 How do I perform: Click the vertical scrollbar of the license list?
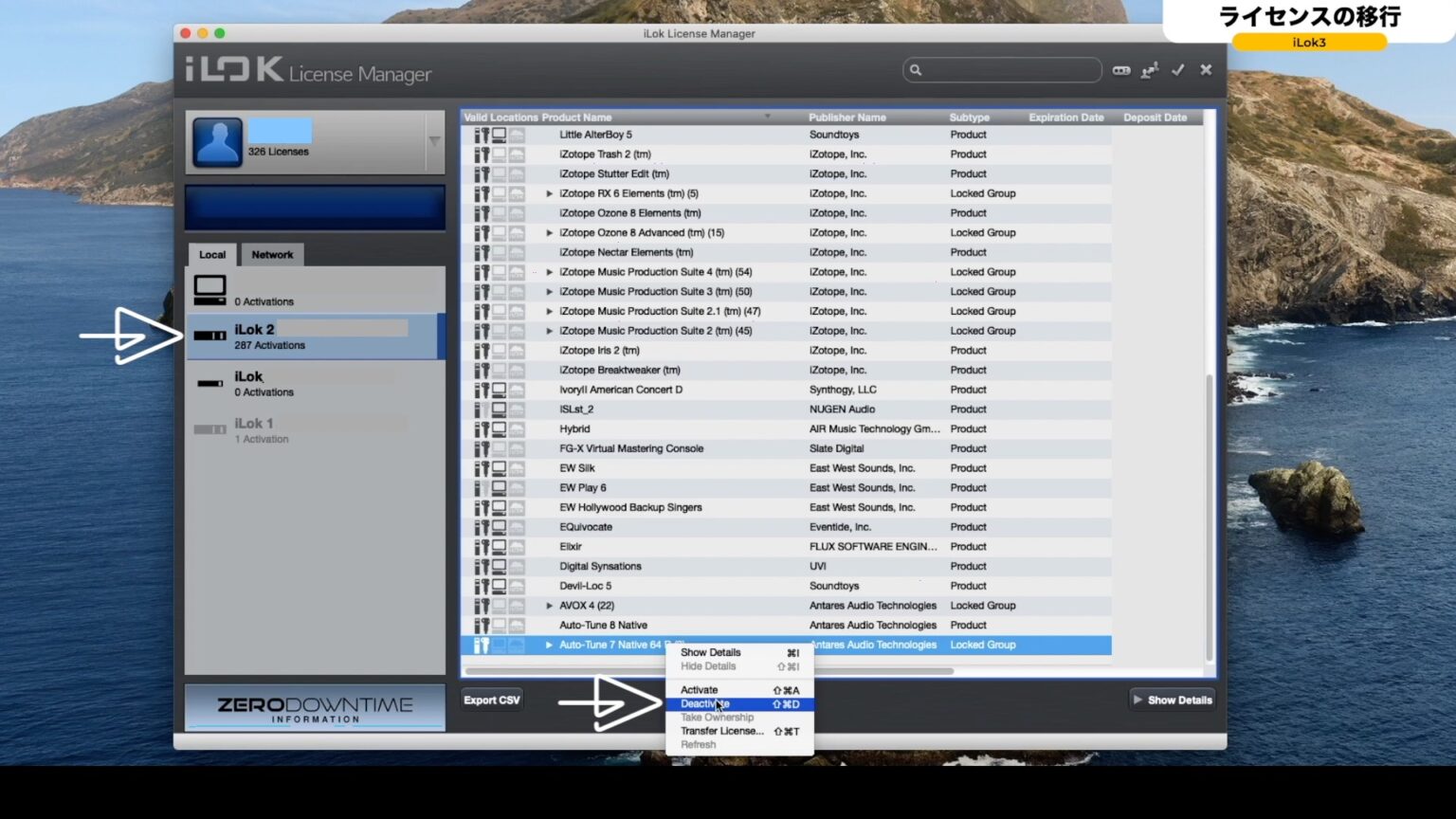click(1209, 517)
